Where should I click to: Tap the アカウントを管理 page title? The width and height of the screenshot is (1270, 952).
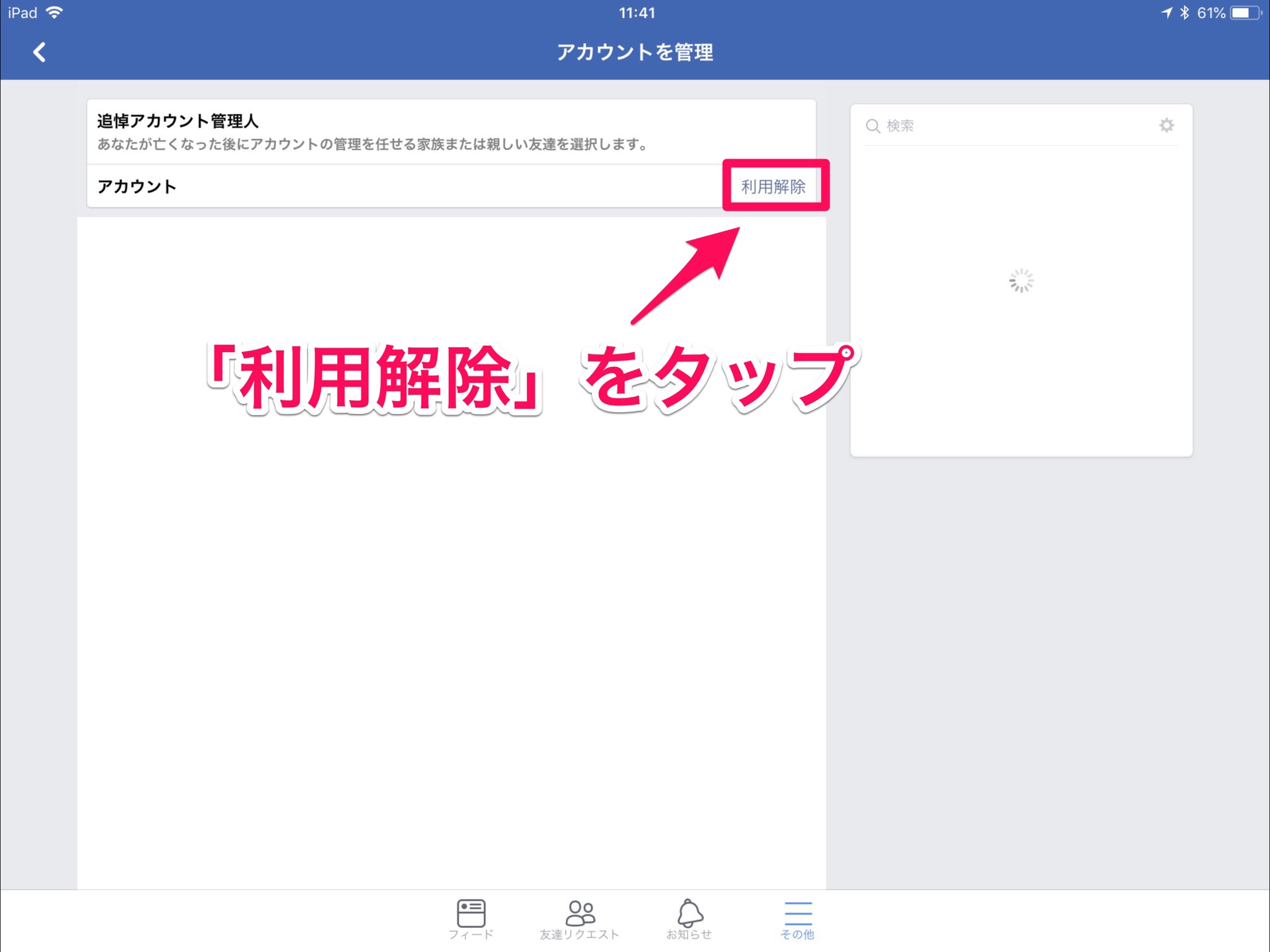[x=635, y=52]
